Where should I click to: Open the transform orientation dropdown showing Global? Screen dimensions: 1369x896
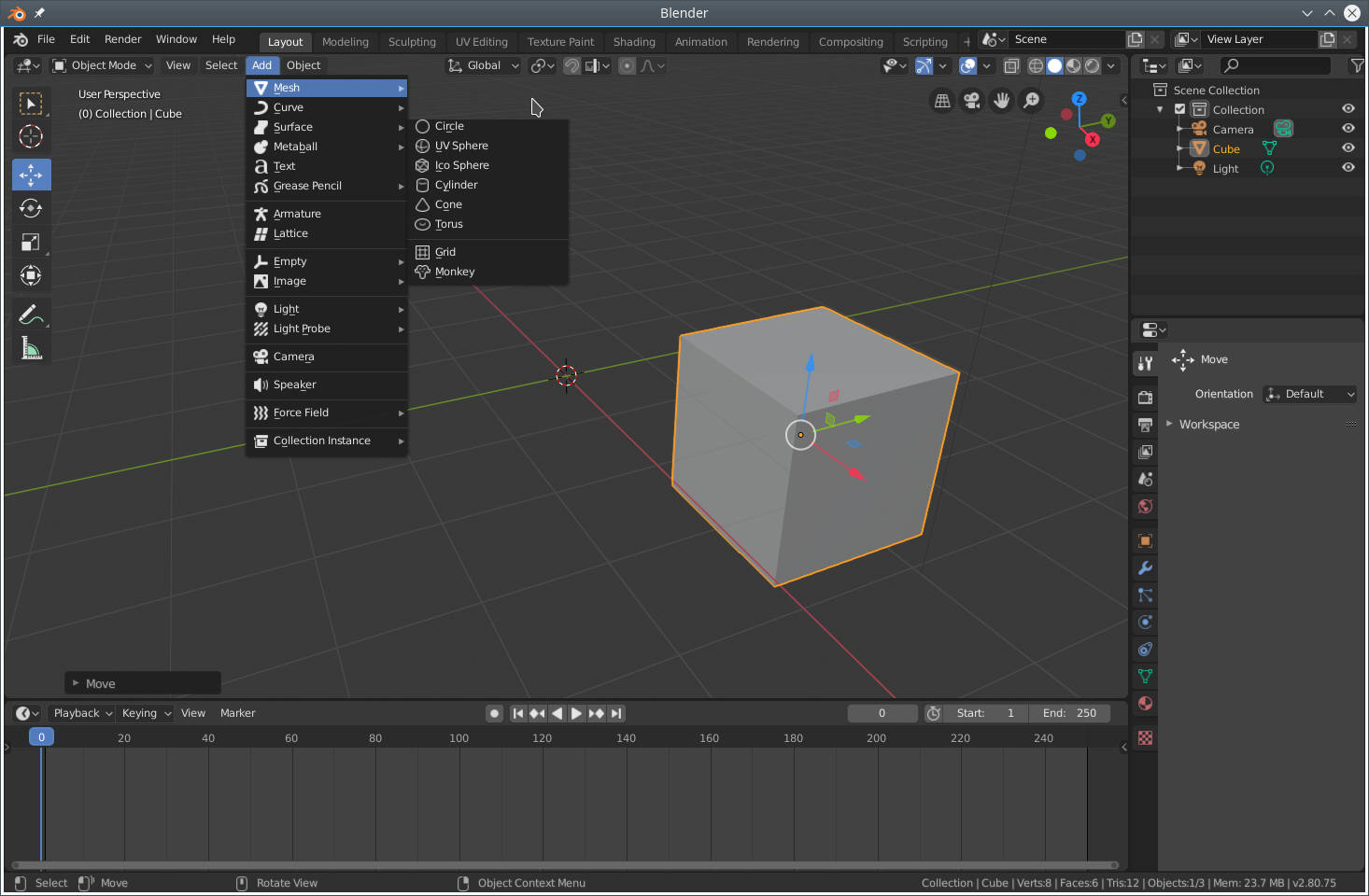coord(483,65)
